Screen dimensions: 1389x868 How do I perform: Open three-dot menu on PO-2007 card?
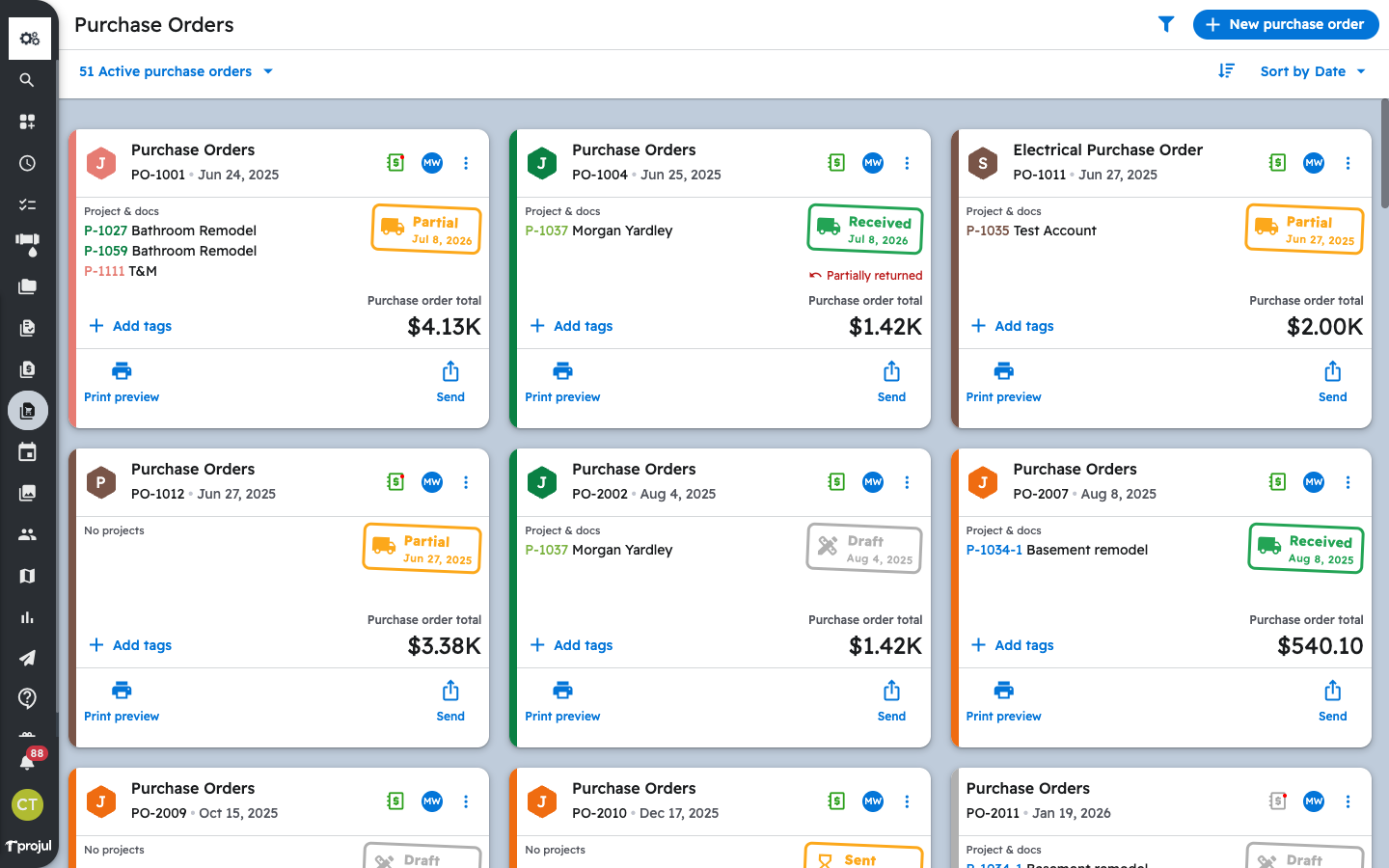tap(1348, 482)
